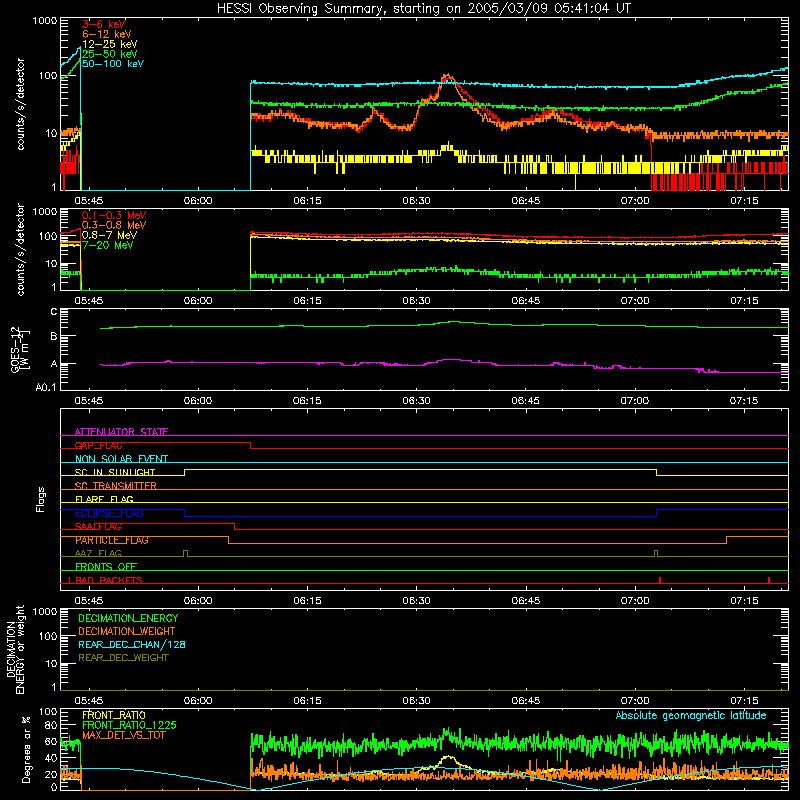Select the ECLIPSE_FLAG label
Image resolution: width=800 pixels, height=800 pixels.
coord(109,513)
